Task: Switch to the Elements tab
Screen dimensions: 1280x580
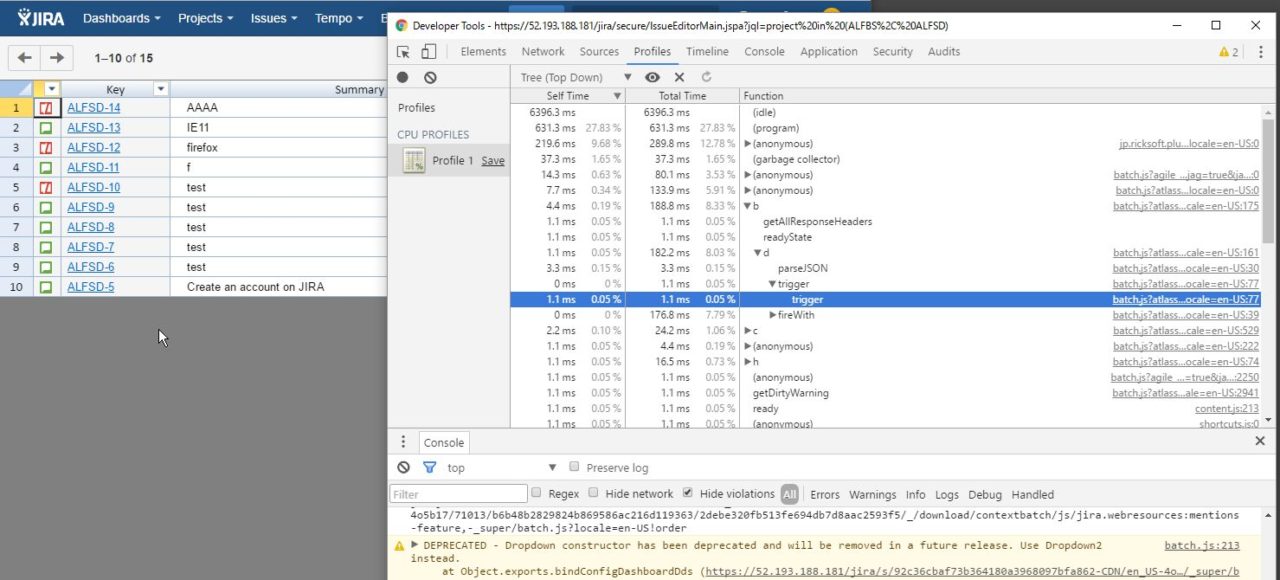Action: (x=483, y=52)
